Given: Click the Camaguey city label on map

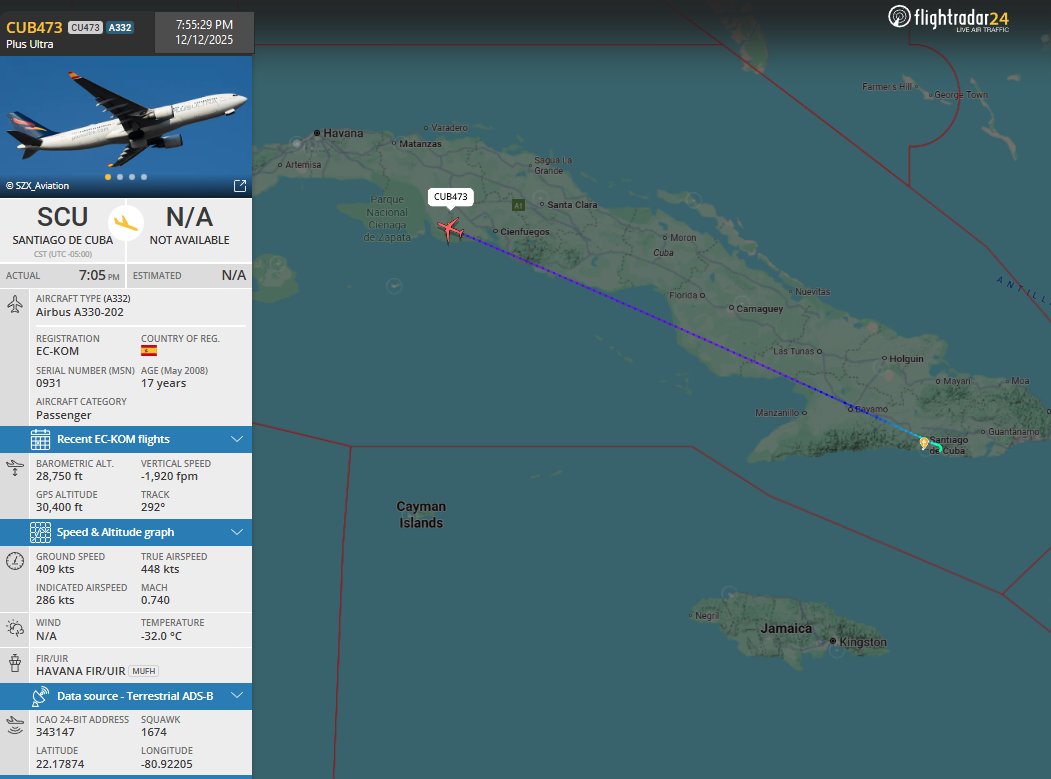Looking at the screenshot, I should pyautogui.click(x=759, y=309).
